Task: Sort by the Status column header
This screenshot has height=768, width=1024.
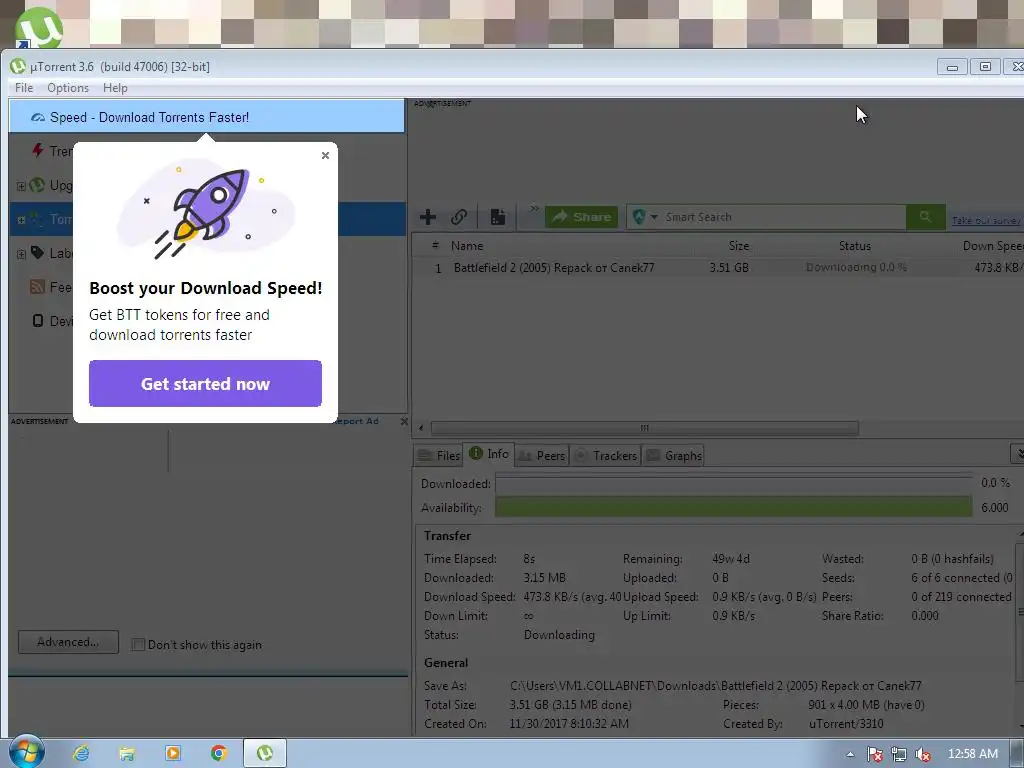Action: click(x=854, y=246)
